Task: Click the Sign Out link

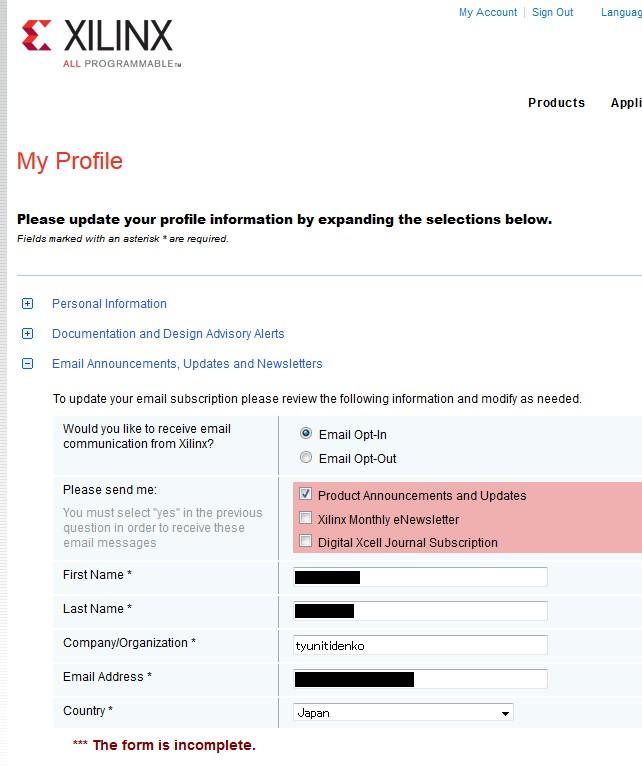Action: point(553,12)
